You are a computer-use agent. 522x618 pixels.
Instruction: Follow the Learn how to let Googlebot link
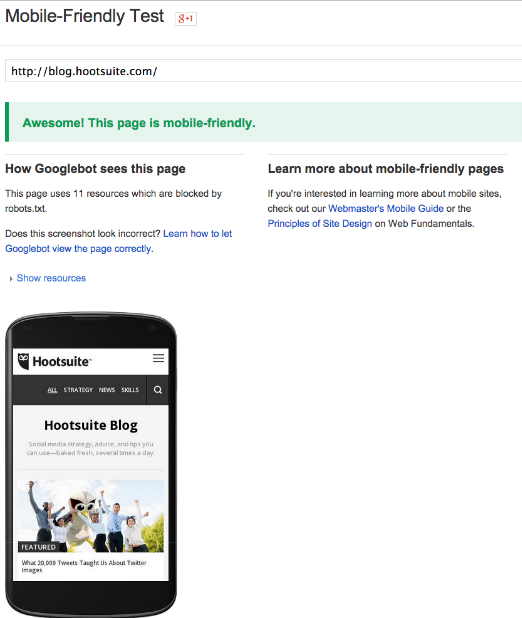coord(119,241)
